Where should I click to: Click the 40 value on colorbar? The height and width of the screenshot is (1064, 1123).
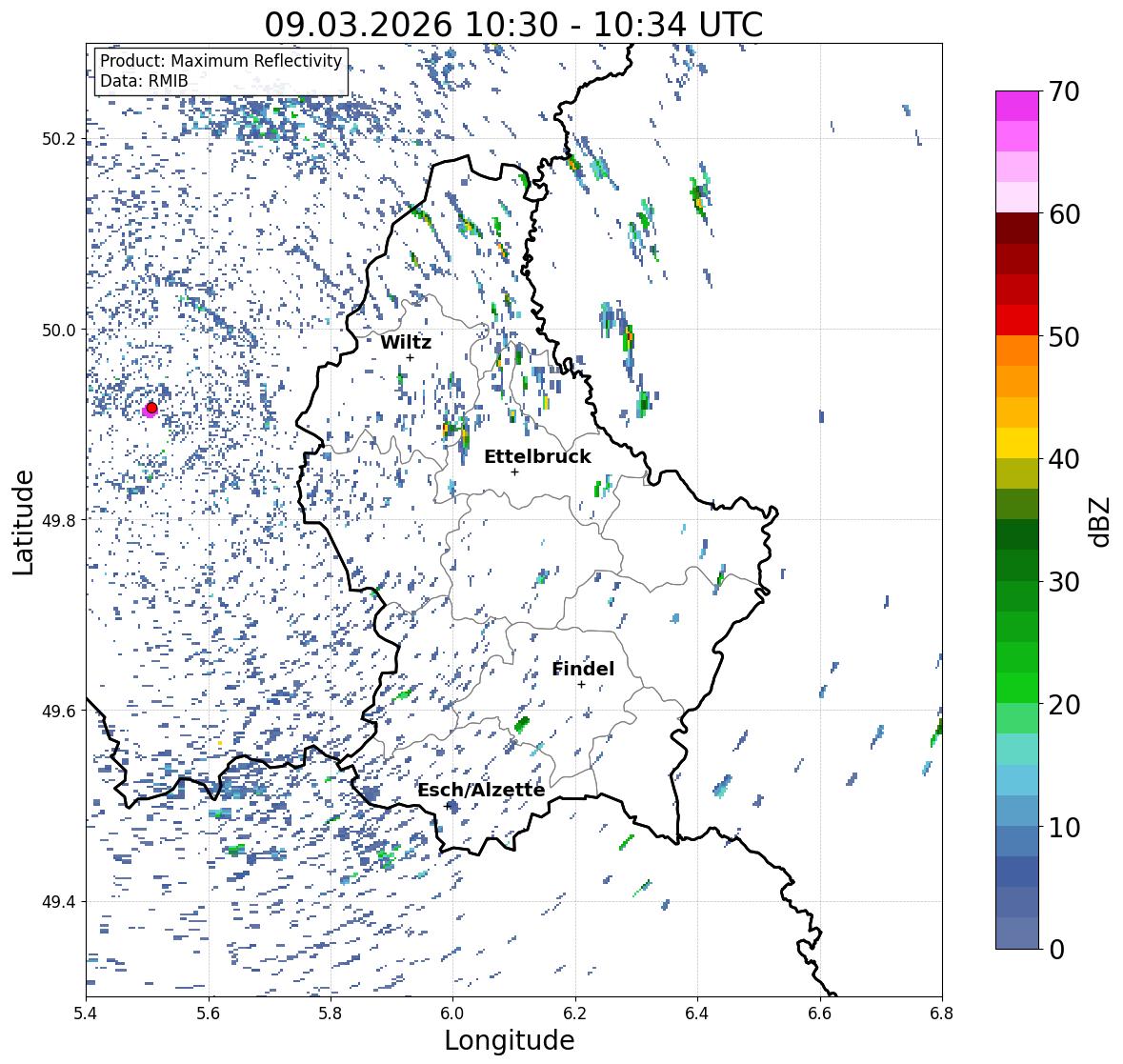(x=1064, y=459)
